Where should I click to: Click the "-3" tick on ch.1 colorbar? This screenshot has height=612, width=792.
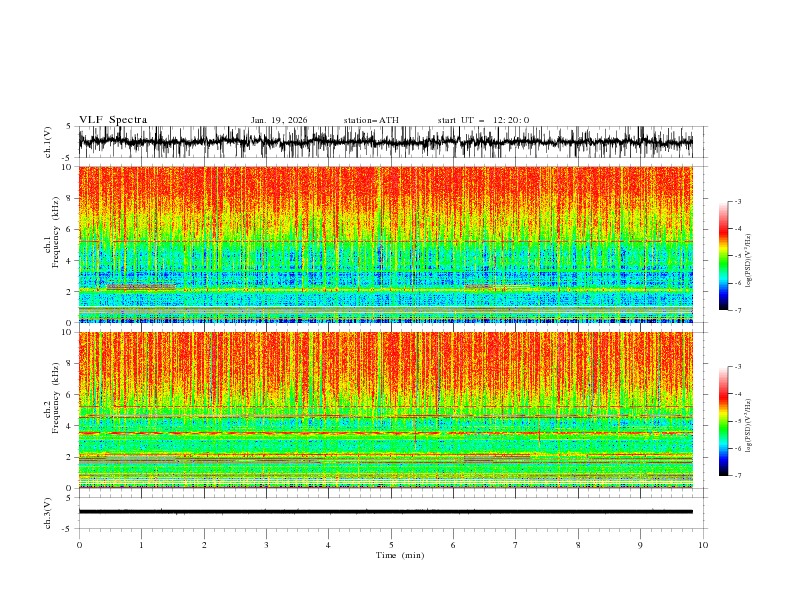737,201
